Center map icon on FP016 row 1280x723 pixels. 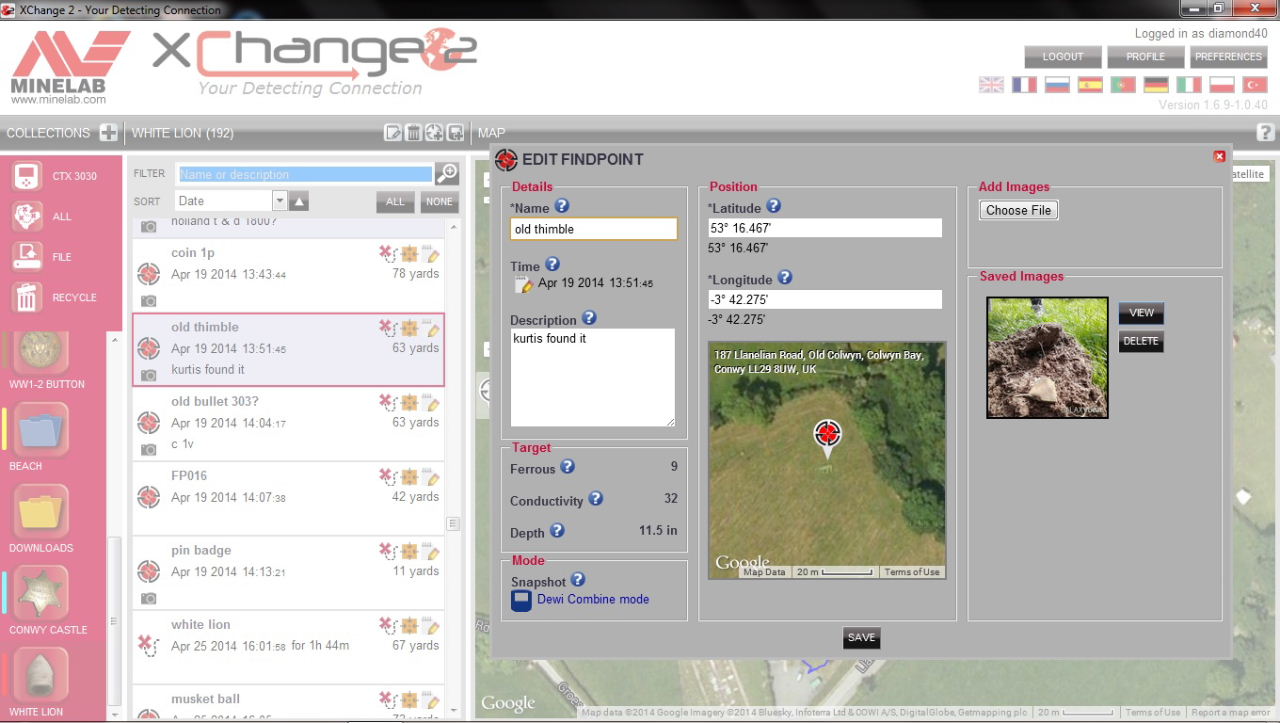(410, 477)
